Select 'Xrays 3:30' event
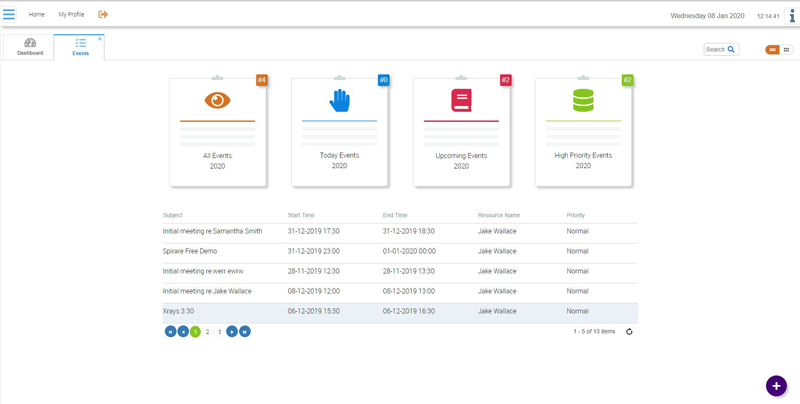This screenshot has height=404, width=800. click(x=179, y=311)
